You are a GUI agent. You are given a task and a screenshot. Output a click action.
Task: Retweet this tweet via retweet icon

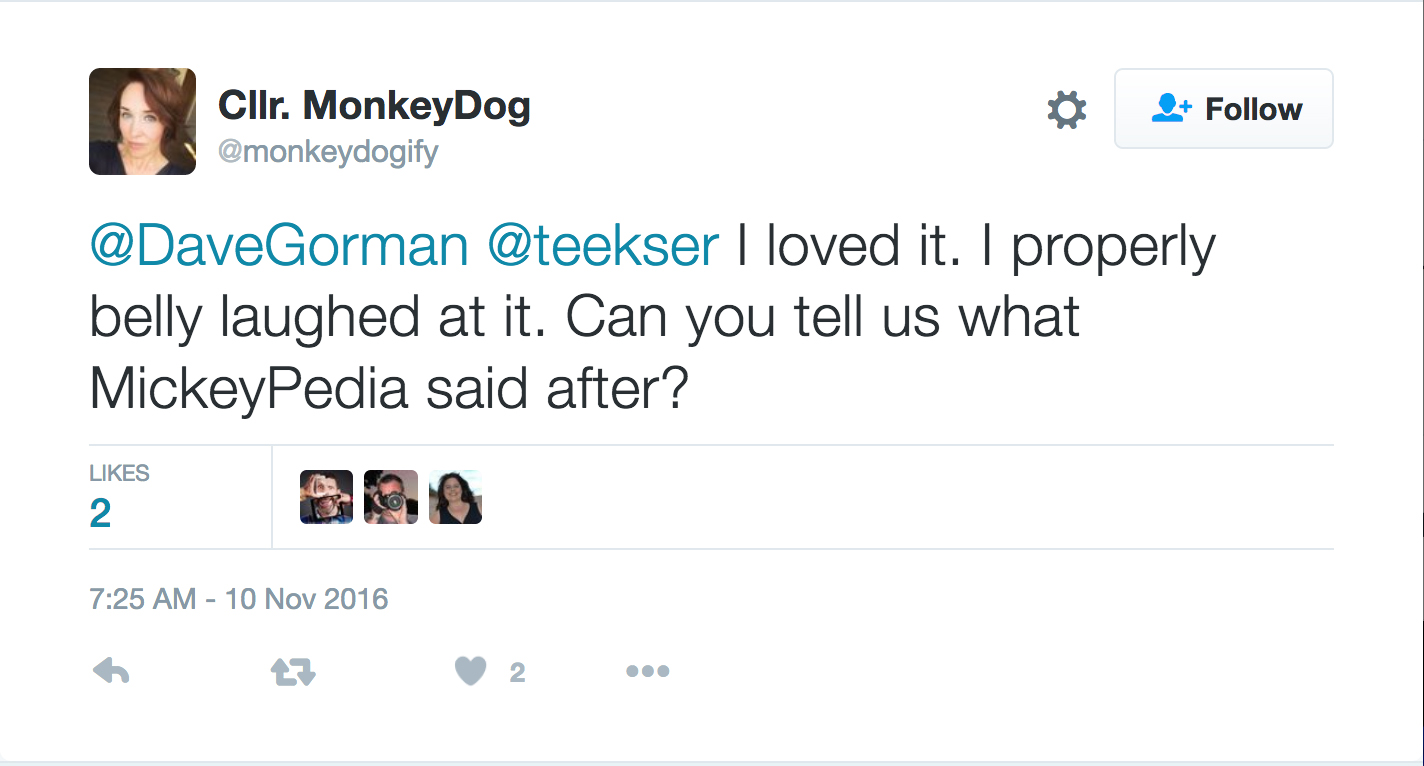(293, 673)
